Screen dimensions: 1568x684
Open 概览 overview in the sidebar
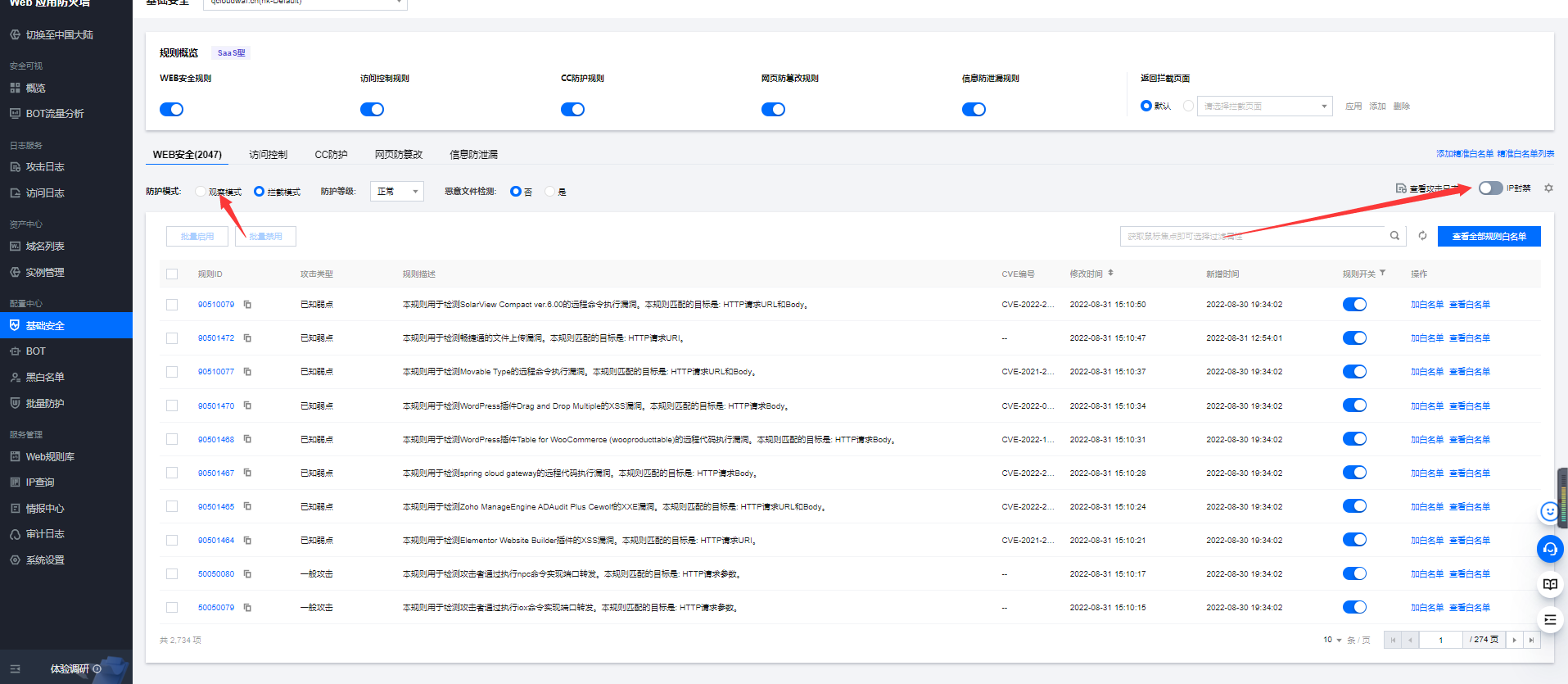(35, 88)
